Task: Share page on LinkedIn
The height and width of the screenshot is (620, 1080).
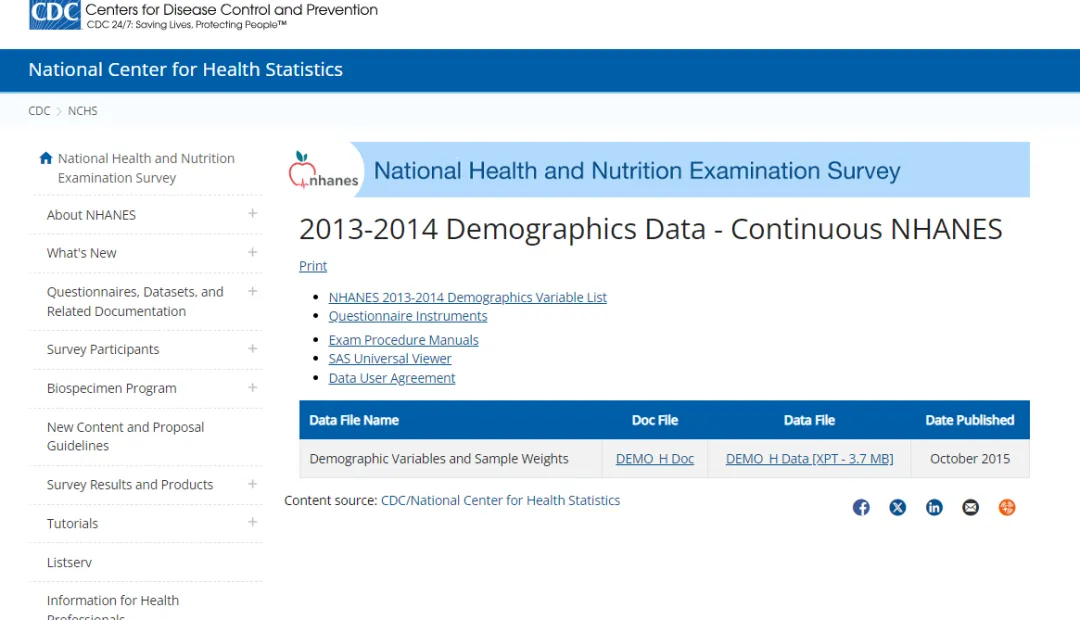Action: click(934, 508)
